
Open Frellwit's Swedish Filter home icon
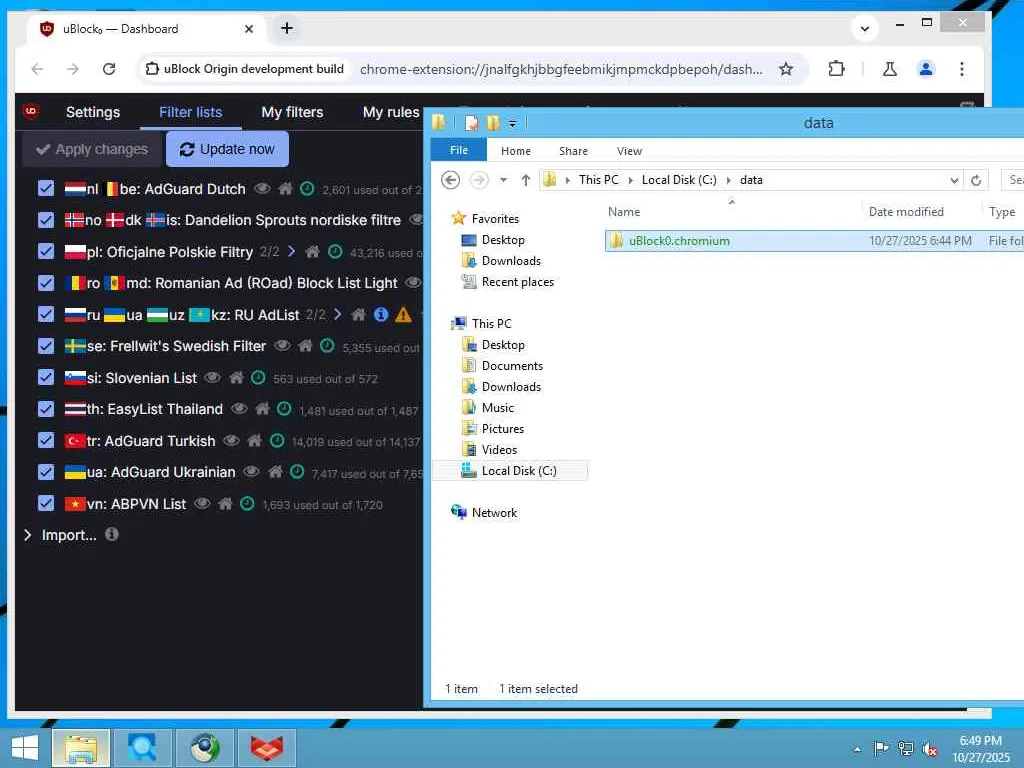pos(306,345)
